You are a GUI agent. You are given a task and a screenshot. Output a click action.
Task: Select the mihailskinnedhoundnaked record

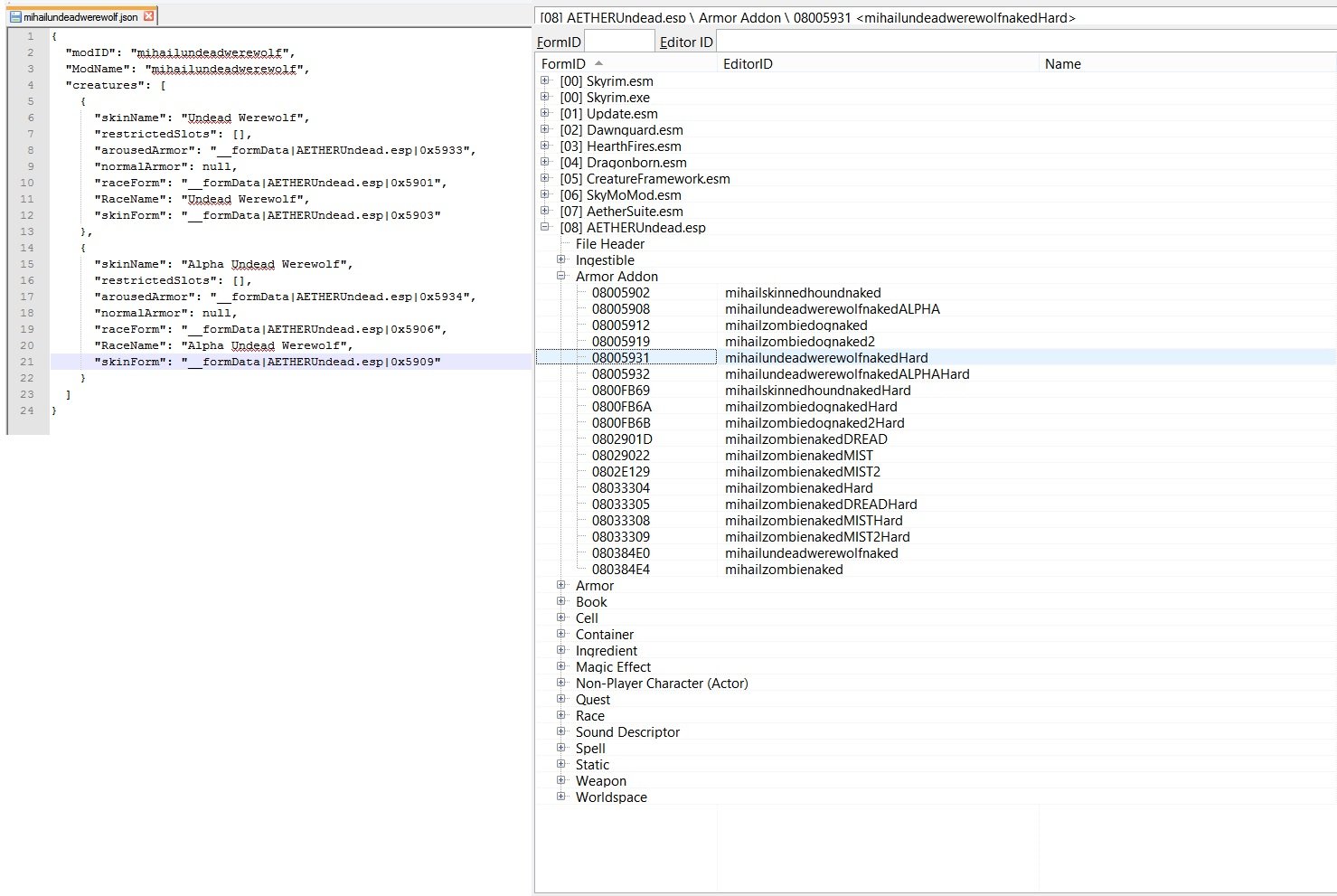pos(802,293)
